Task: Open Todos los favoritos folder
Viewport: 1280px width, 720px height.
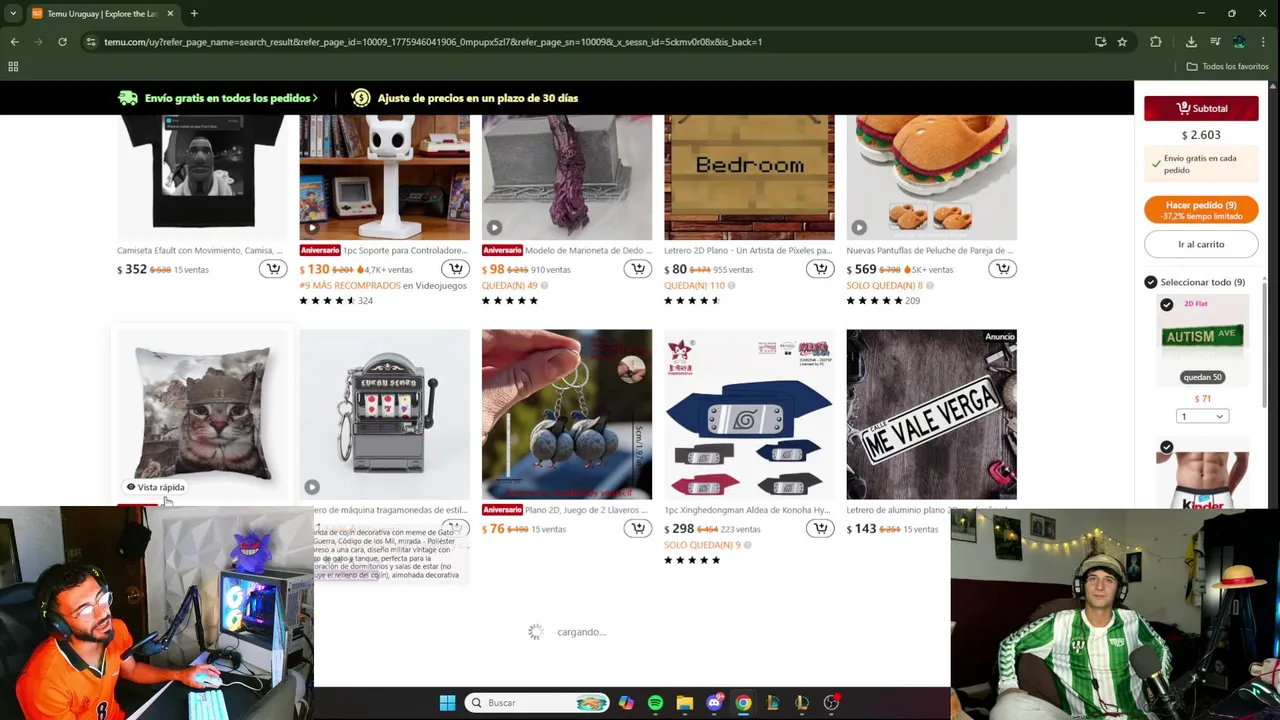Action: 1228,67
